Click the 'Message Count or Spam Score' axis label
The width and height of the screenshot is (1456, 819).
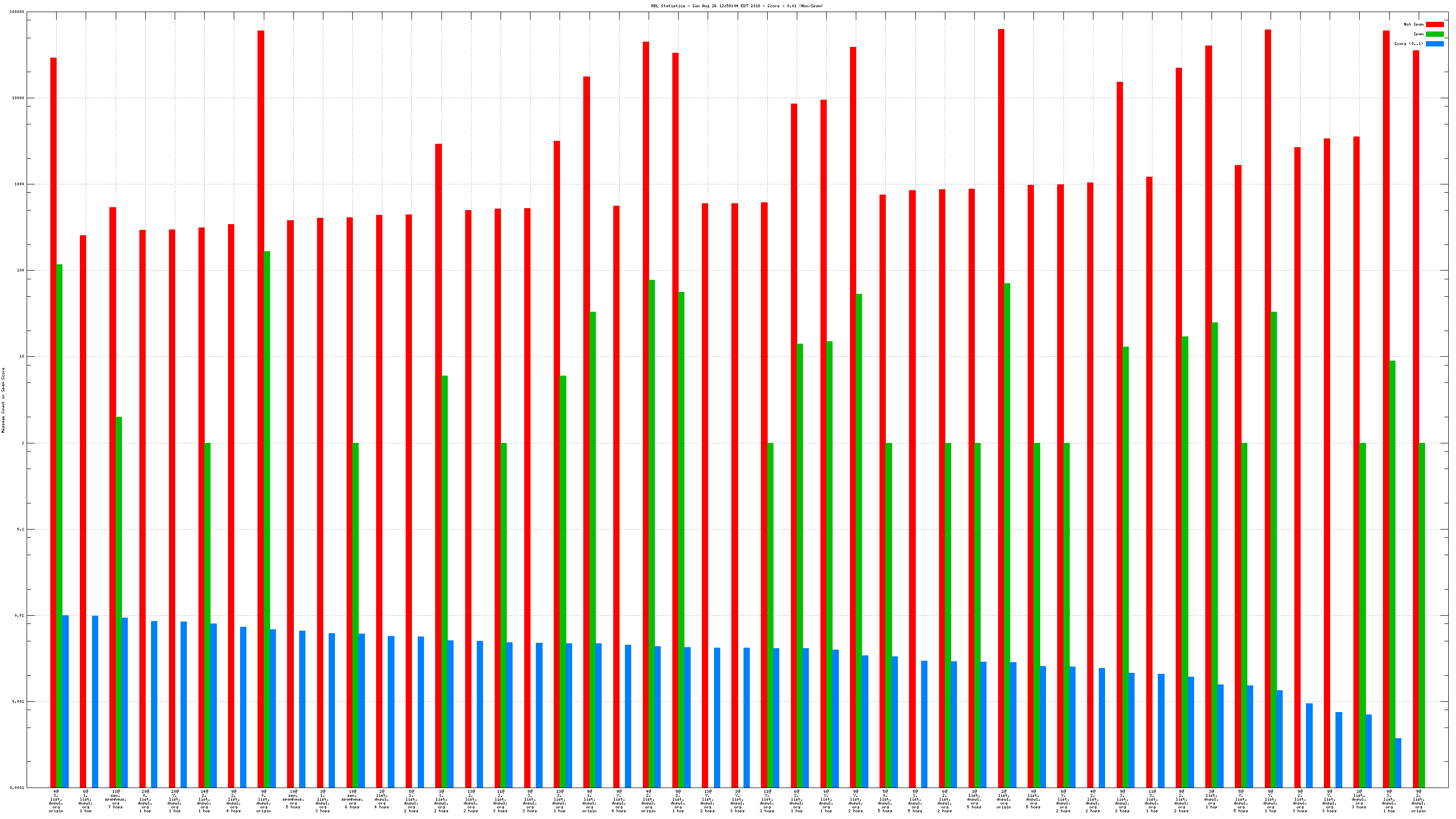3,400
